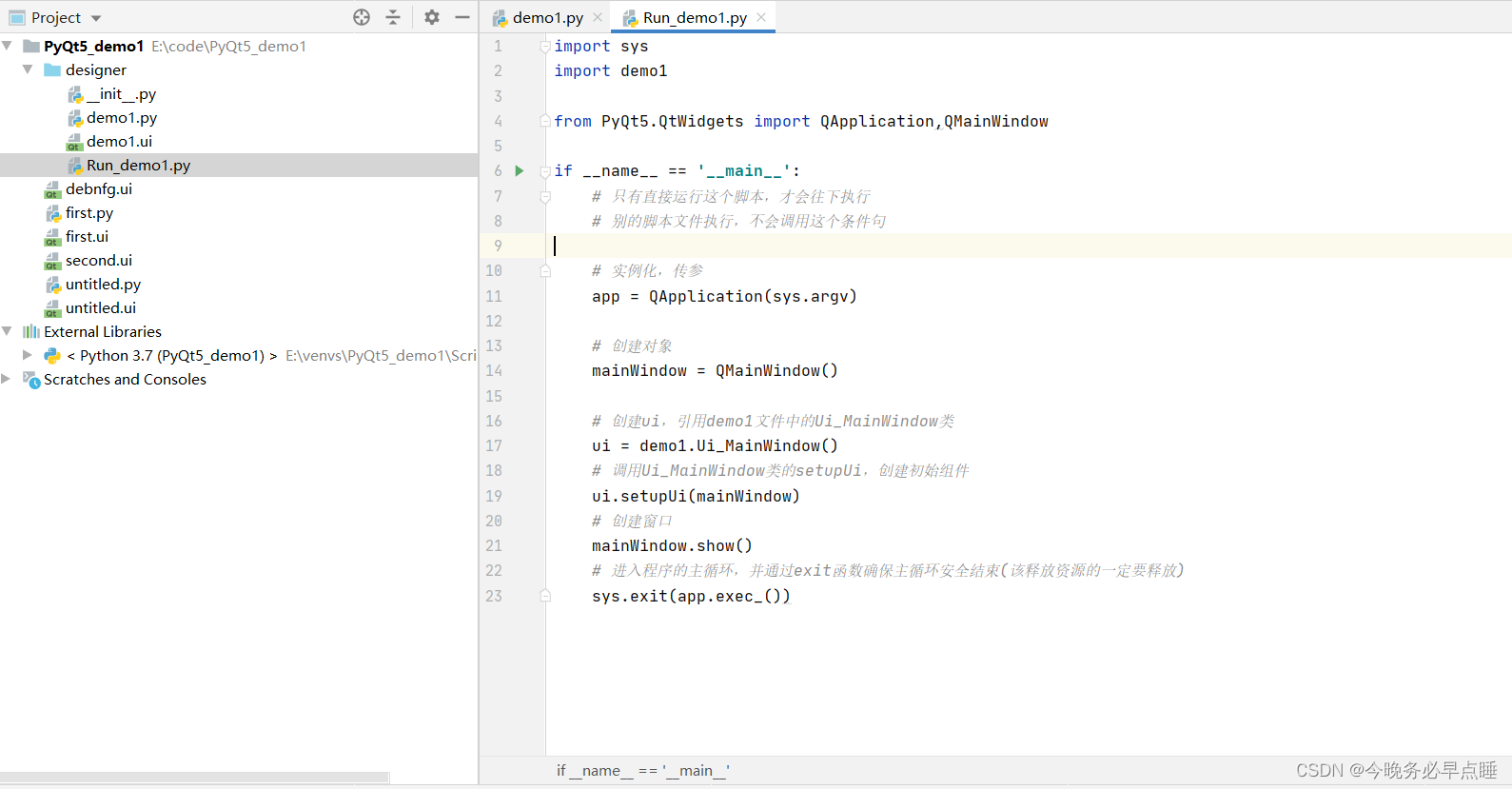Collapse the External Libraries arrow

(8, 331)
